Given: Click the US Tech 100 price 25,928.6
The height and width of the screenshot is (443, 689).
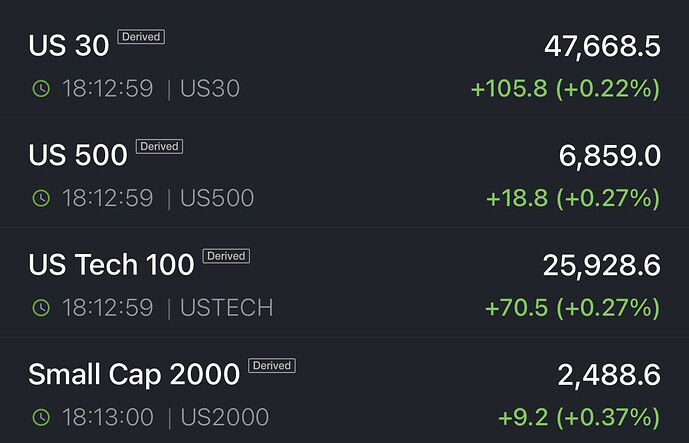Looking at the screenshot, I should 602,265.
